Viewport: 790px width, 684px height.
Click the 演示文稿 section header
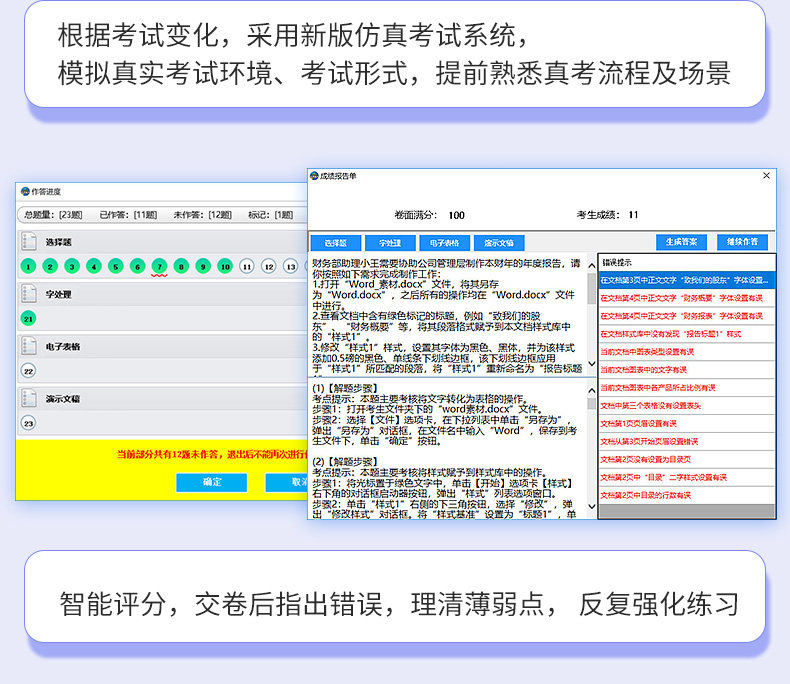pos(162,398)
